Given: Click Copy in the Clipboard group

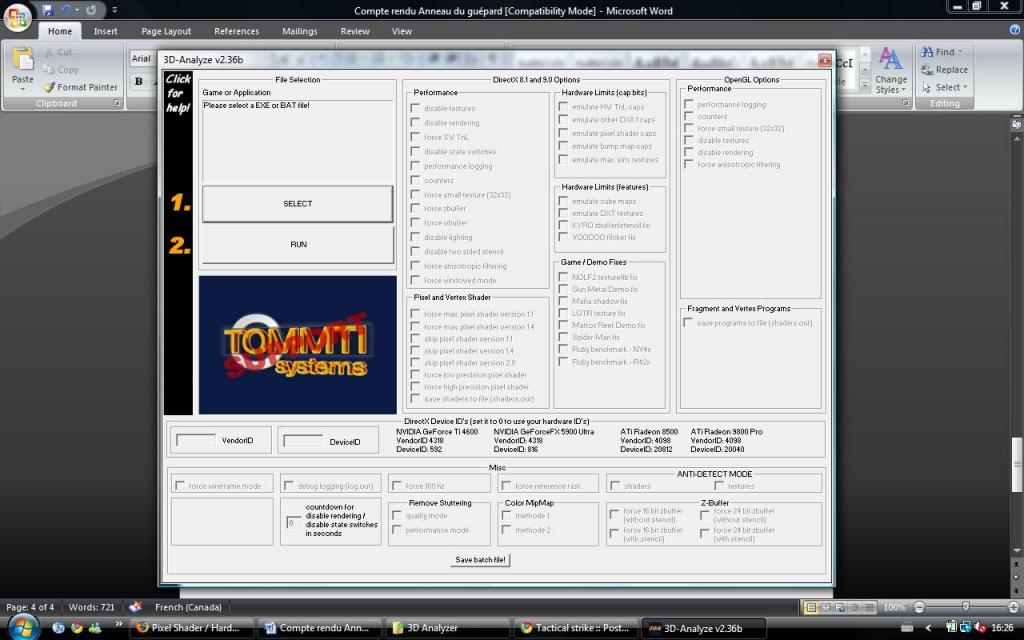Looking at the screenshot, I should (61, 69).
